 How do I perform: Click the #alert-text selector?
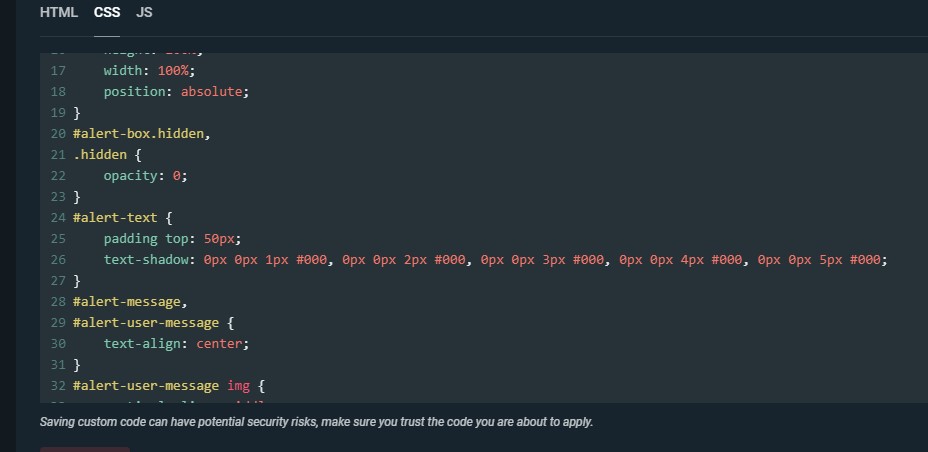click(115, 217)
